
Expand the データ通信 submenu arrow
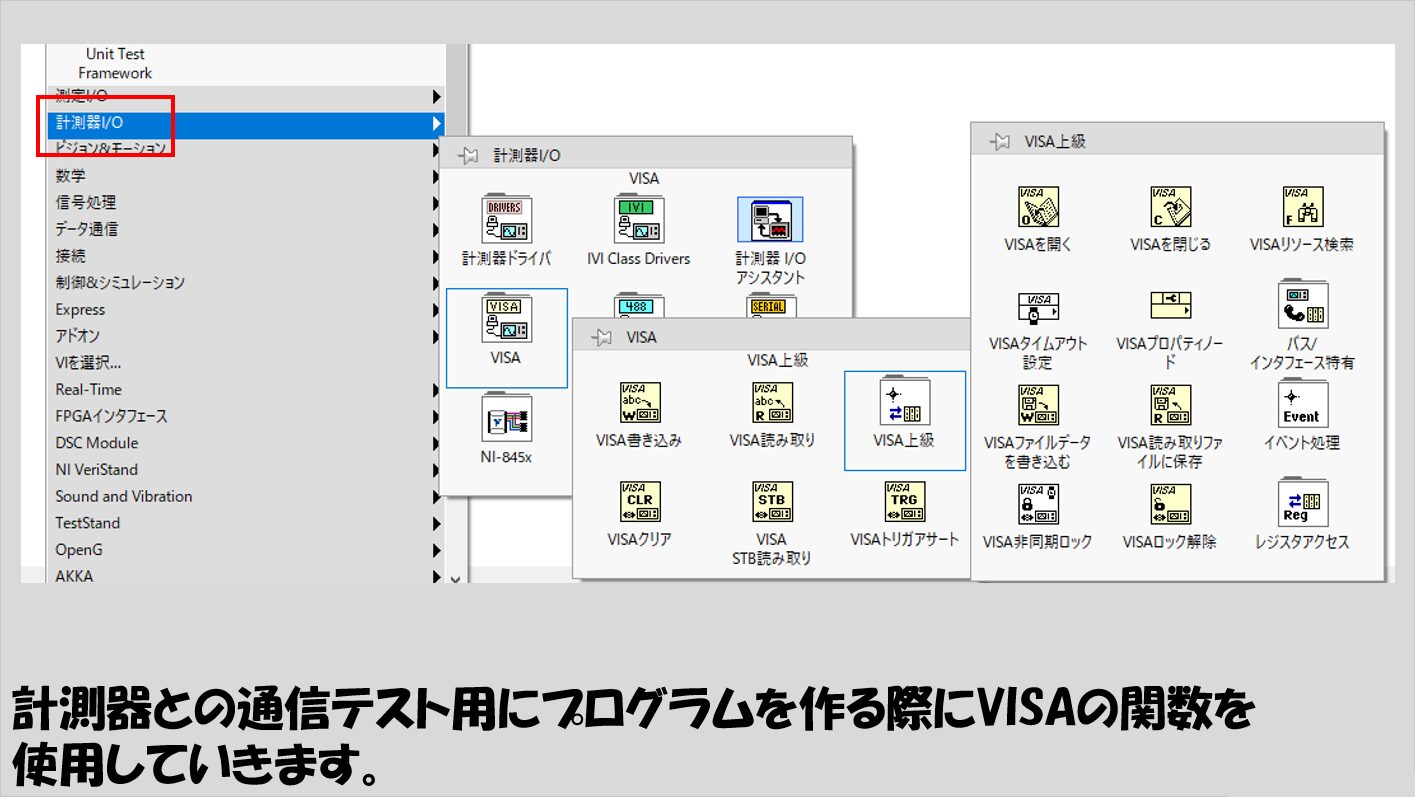(436, 231)
